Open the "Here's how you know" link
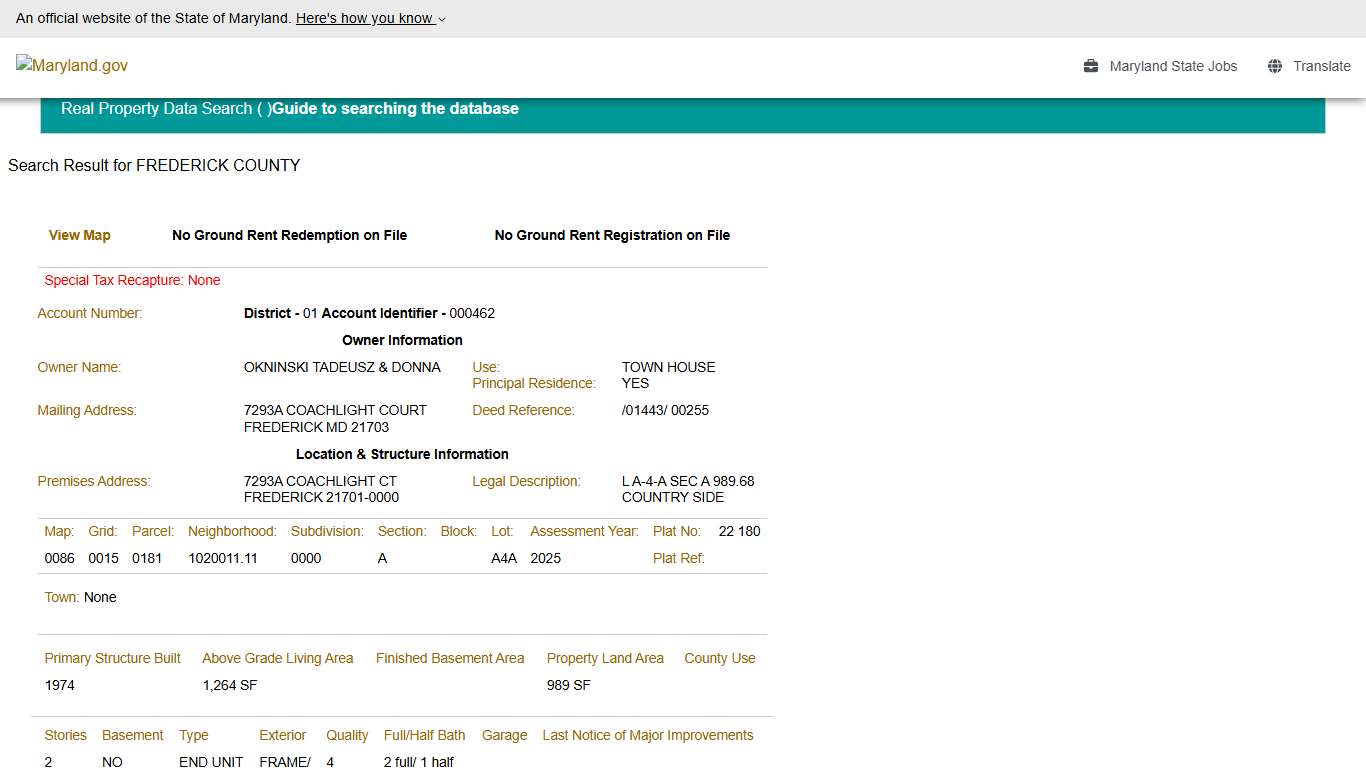Image resolution: width=1366 pixels, height=768 pixels. pos(365,18)
